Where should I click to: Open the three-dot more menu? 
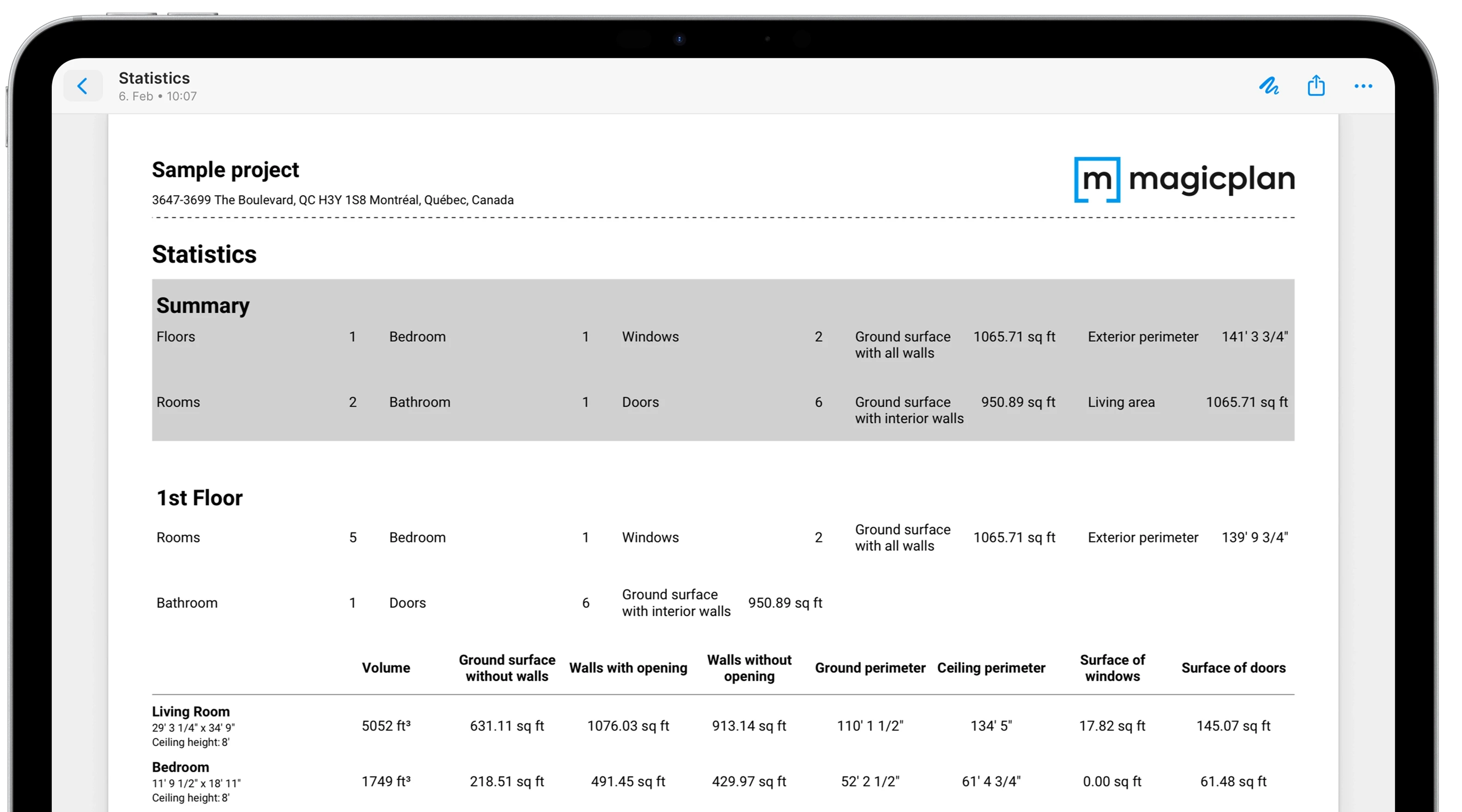tap(1363, 86)
